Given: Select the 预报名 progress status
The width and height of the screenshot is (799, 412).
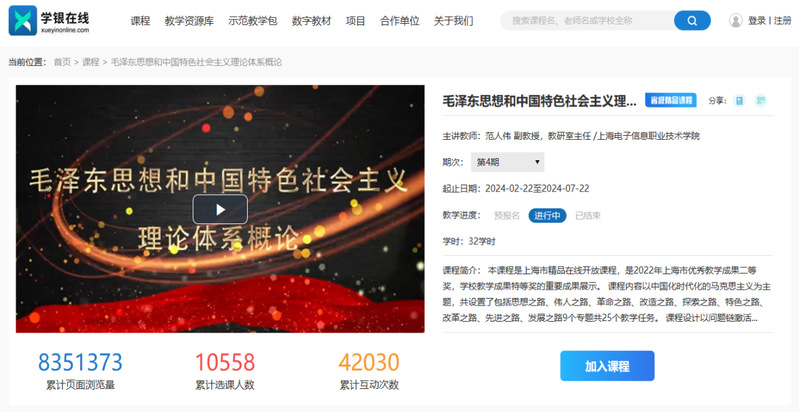Looking at the screenshot, I should [507, 215].
